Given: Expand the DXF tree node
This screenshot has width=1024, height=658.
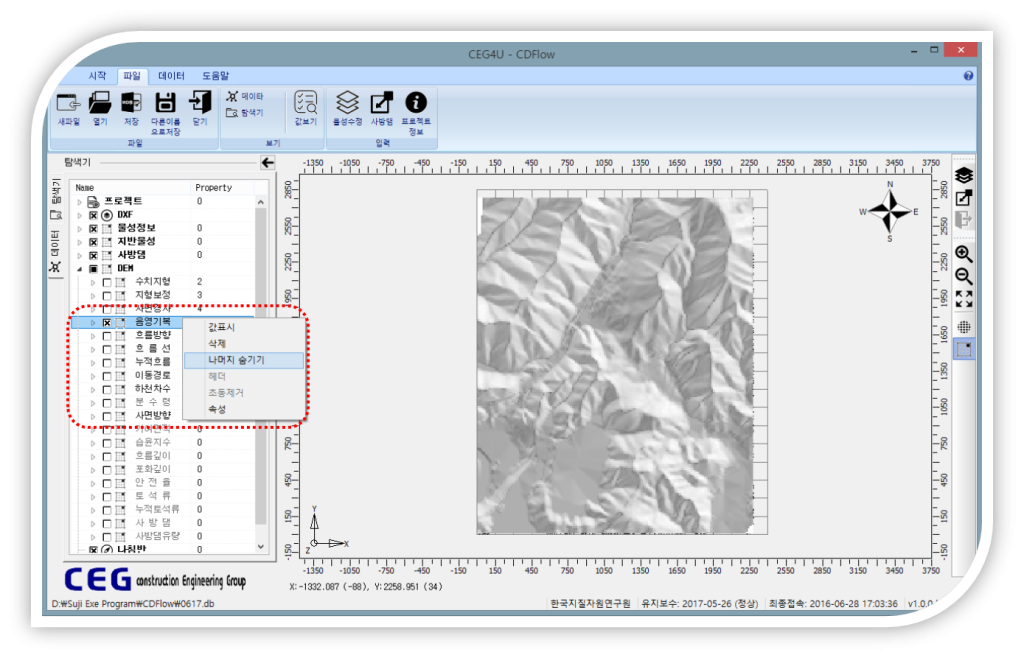Looking at the screenshot, I should click(x=80, y=215).
